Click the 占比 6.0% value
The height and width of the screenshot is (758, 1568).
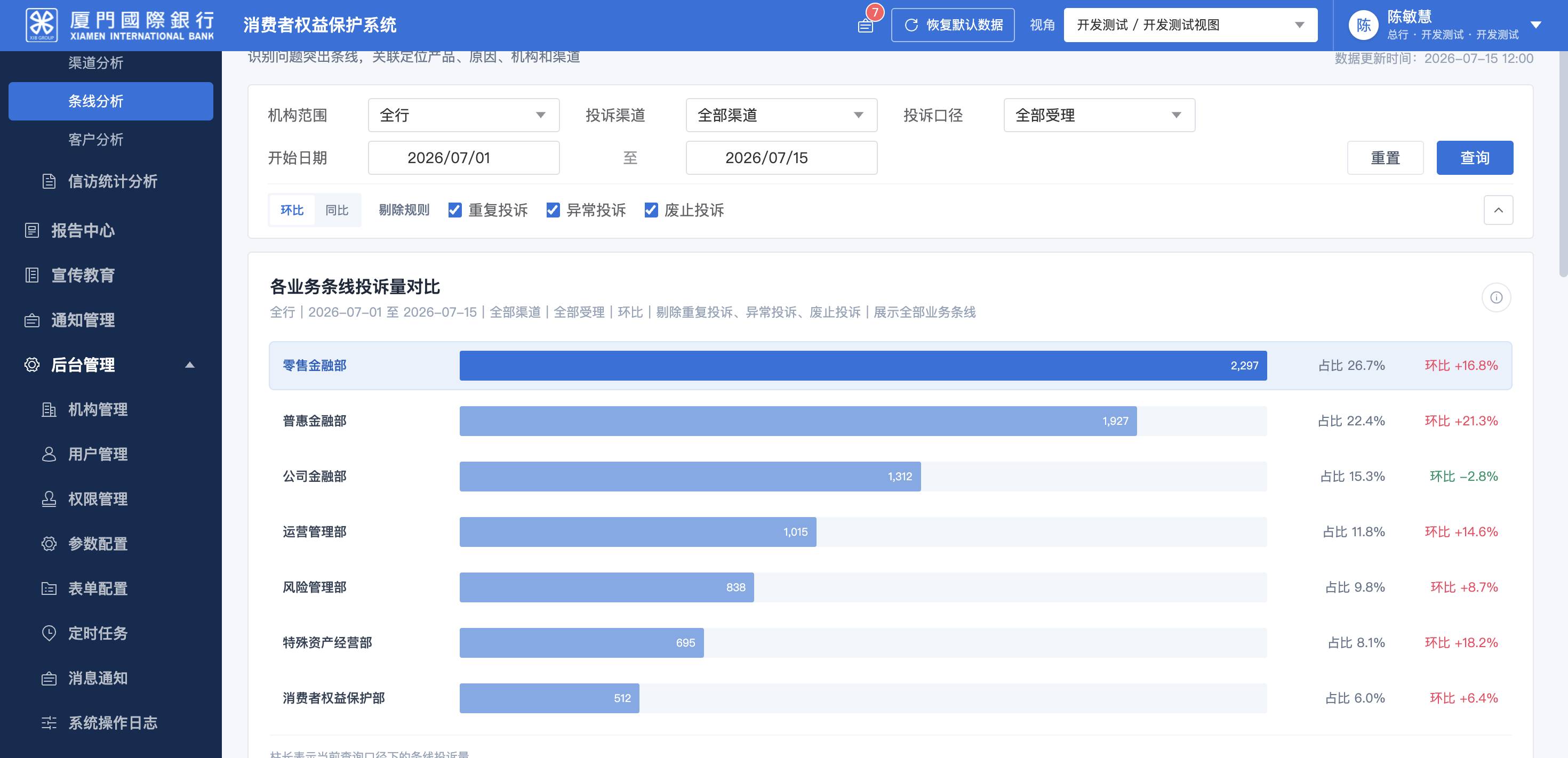1356,698
